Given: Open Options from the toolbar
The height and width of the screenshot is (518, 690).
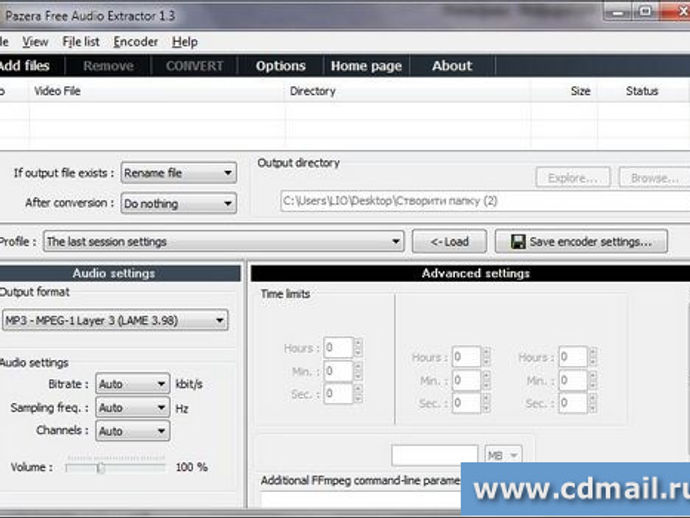Looking at the screenshot, I should pyautogui.click(x=280, y=66).
